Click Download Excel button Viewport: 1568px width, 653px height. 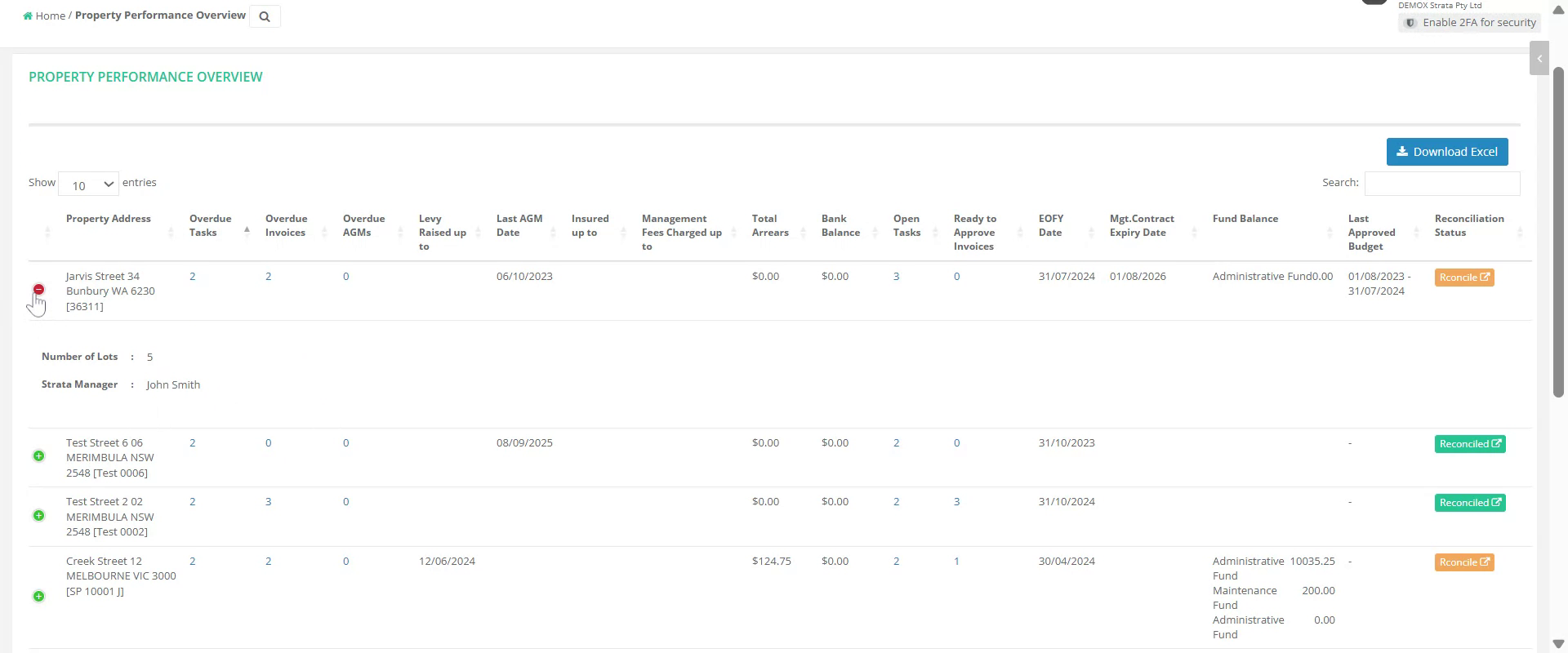click(1447, 152)
